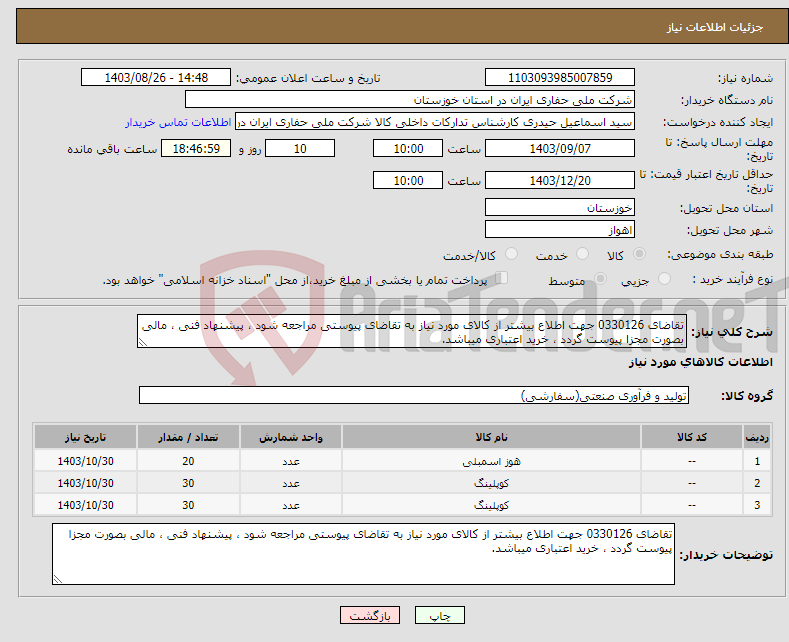Select the جزیی purchase type radio

664,279
